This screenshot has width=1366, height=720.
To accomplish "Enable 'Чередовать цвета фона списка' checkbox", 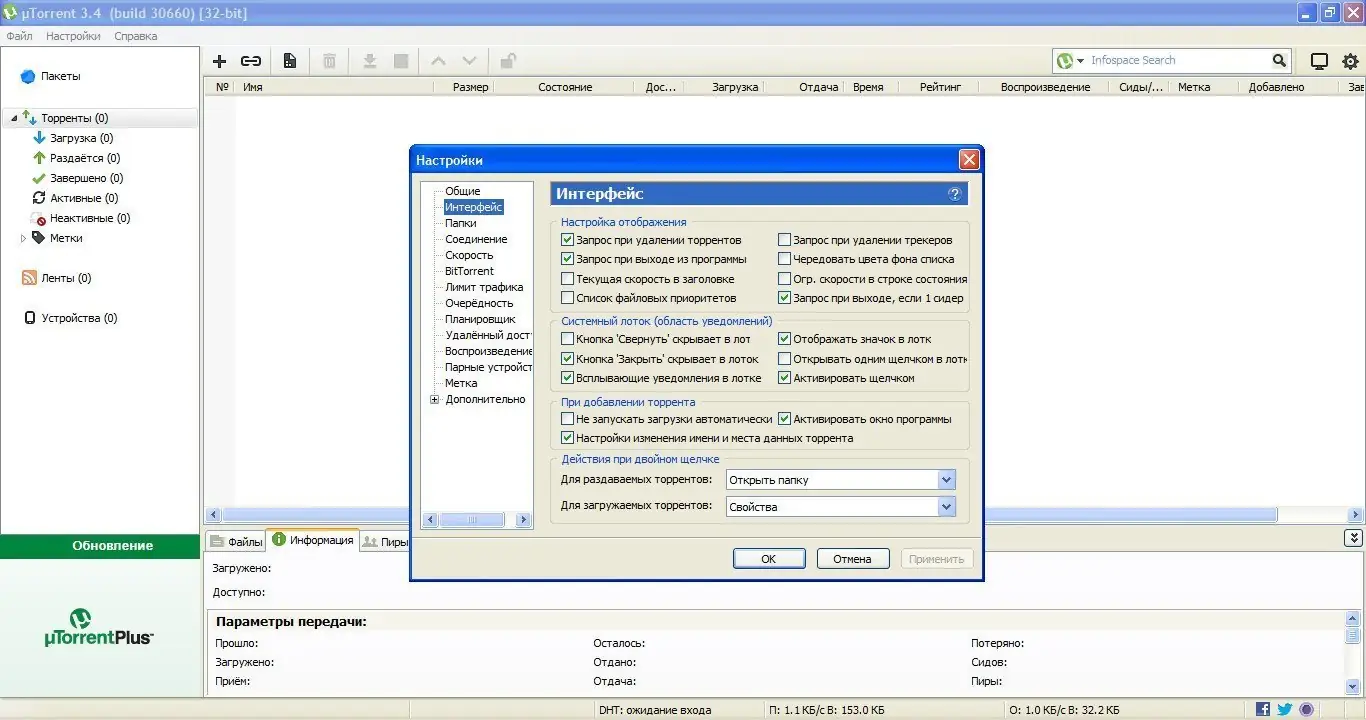I will 785,259.
